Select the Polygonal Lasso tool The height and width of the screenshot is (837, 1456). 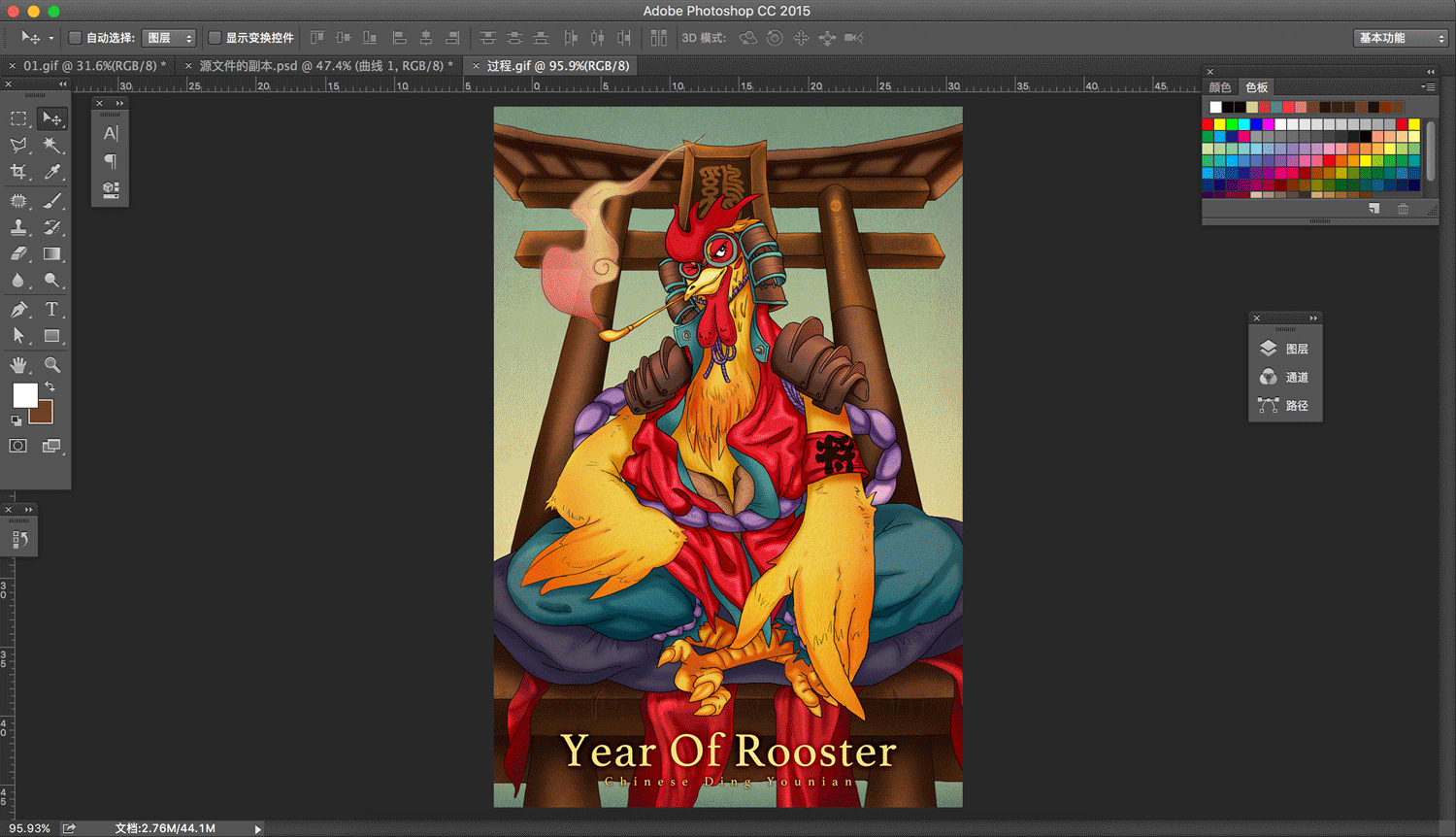point(18,146)
